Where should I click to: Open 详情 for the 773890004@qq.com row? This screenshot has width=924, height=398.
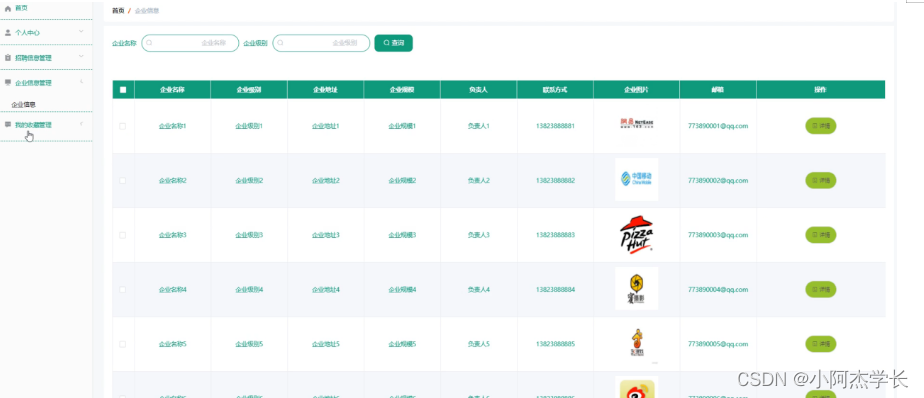821,290
